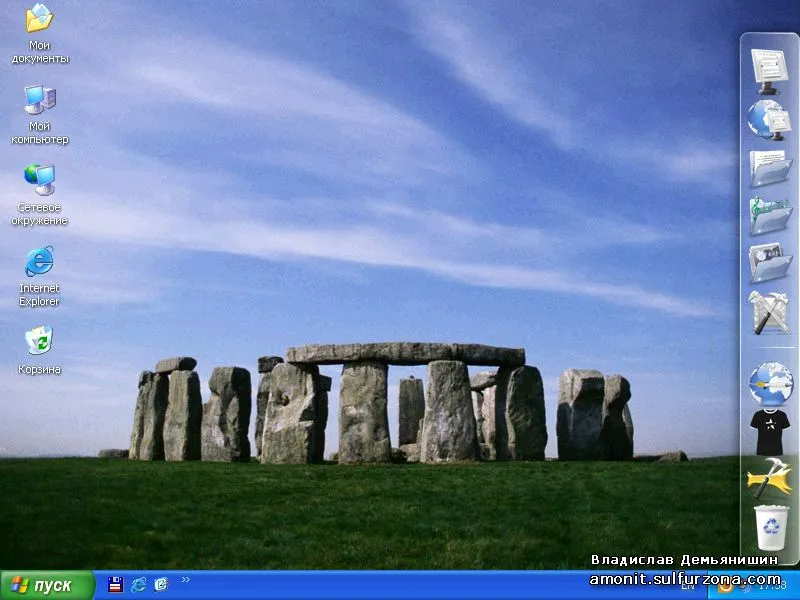The height and width of the screenshot is (600, 800).
Task: Open the globe with monitor network icon in dock
Action: 769,119
